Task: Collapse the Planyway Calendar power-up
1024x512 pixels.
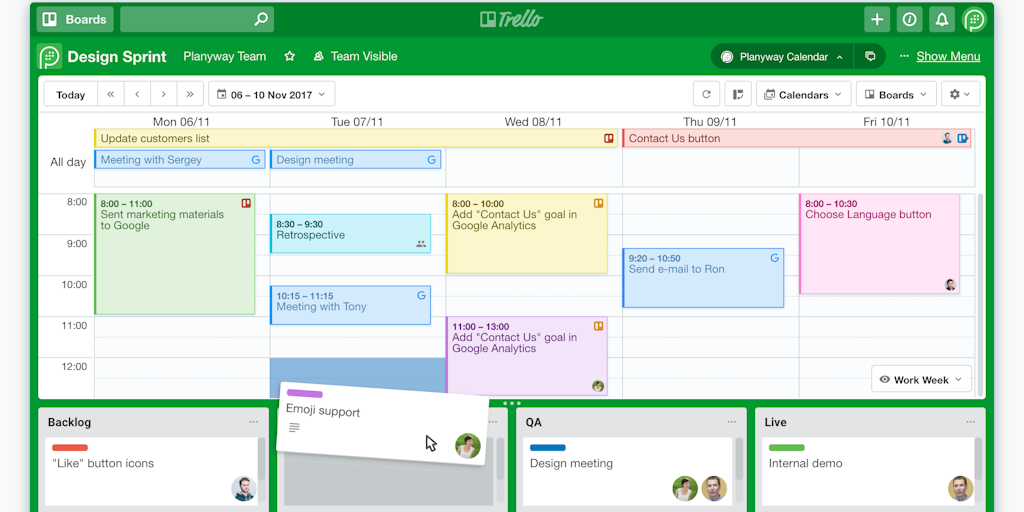Action: [x=782, y=57]
